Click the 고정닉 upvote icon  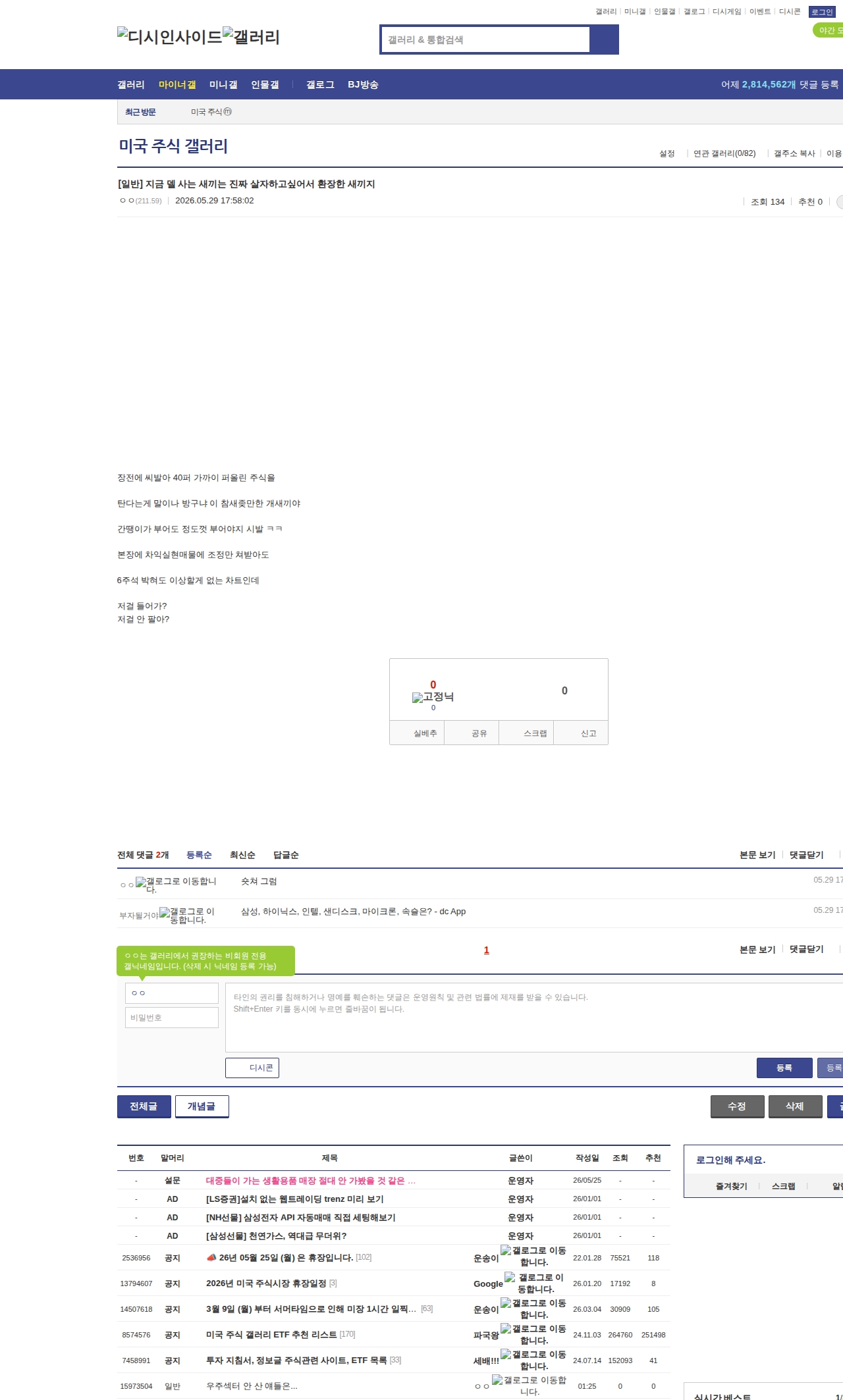click(433, 696)
